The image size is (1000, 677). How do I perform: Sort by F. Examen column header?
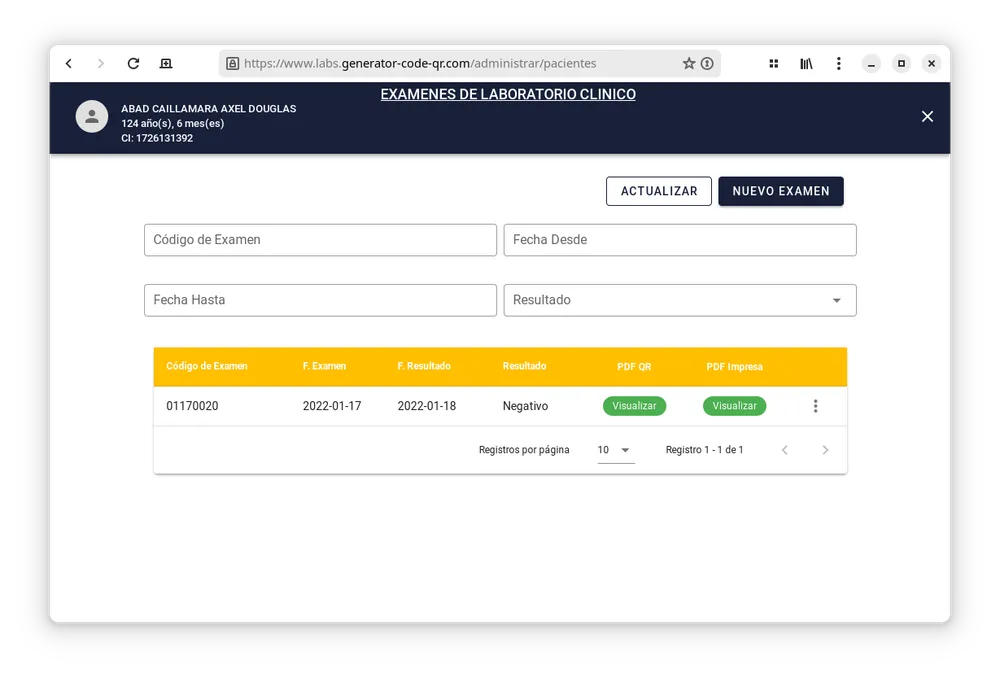tap(324, 366)
